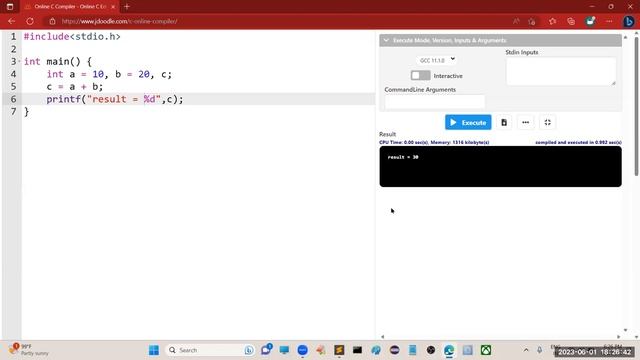The height and width of the screenshot is (360, 640).
Task: Click the 'compiled and executed' time text
Action: 578,142
